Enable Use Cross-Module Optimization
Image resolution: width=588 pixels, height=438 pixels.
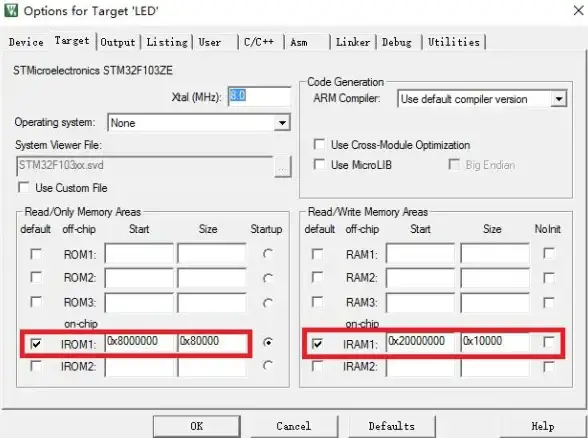319,144
